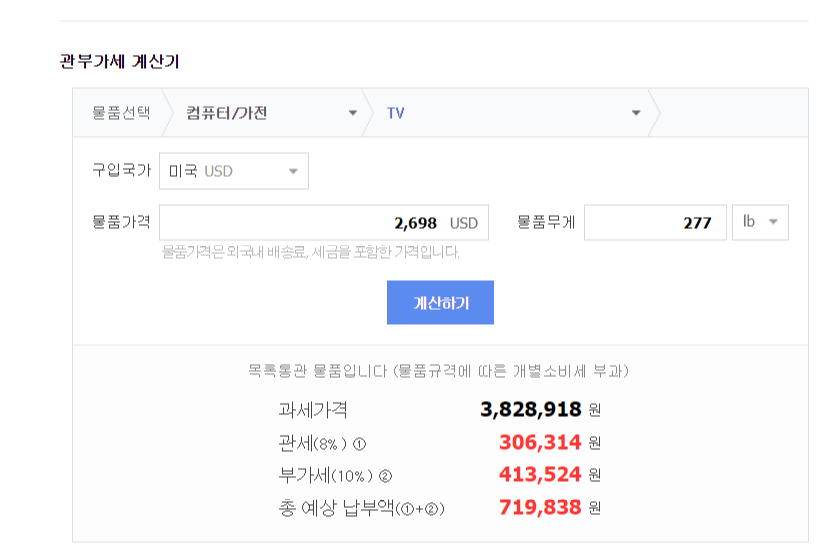Click the customs duty amount 306,314
830x554 pixels.
point(540,442)
